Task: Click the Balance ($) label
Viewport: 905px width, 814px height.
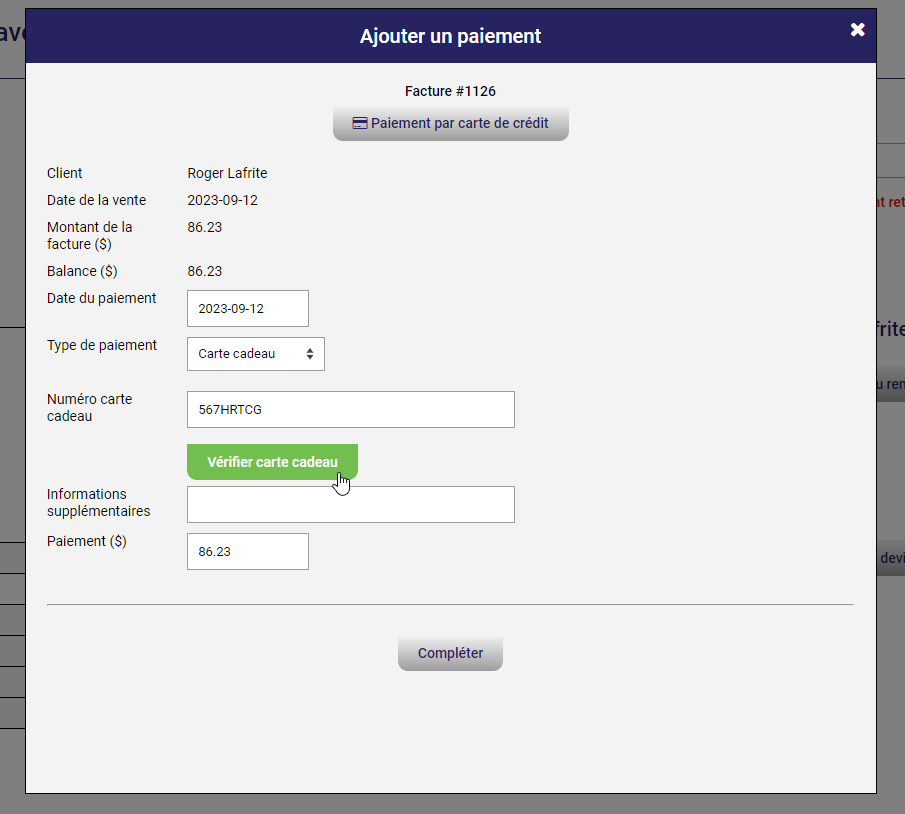Action: [82, 271]
